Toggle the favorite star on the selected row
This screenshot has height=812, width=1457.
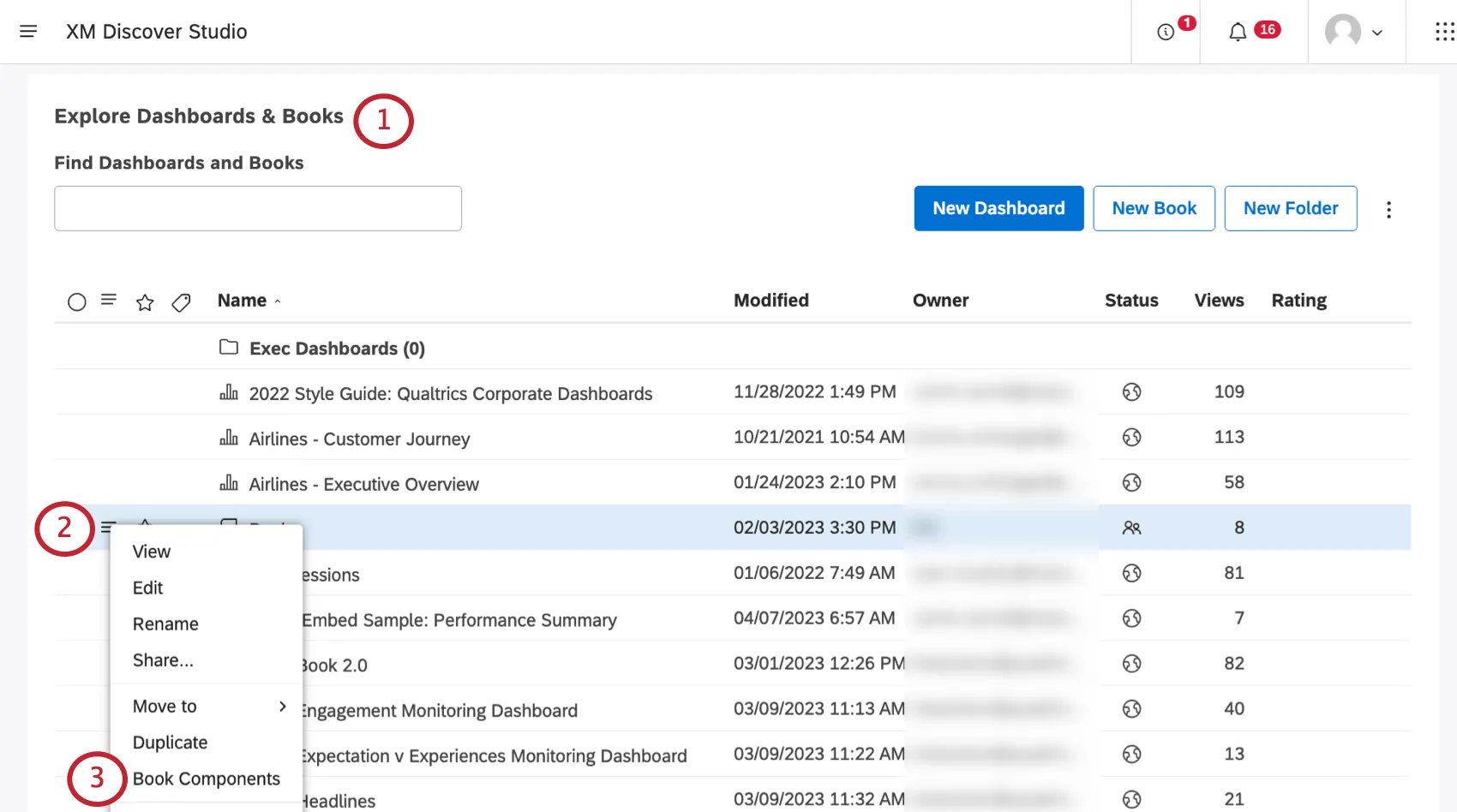click(145, 526)
